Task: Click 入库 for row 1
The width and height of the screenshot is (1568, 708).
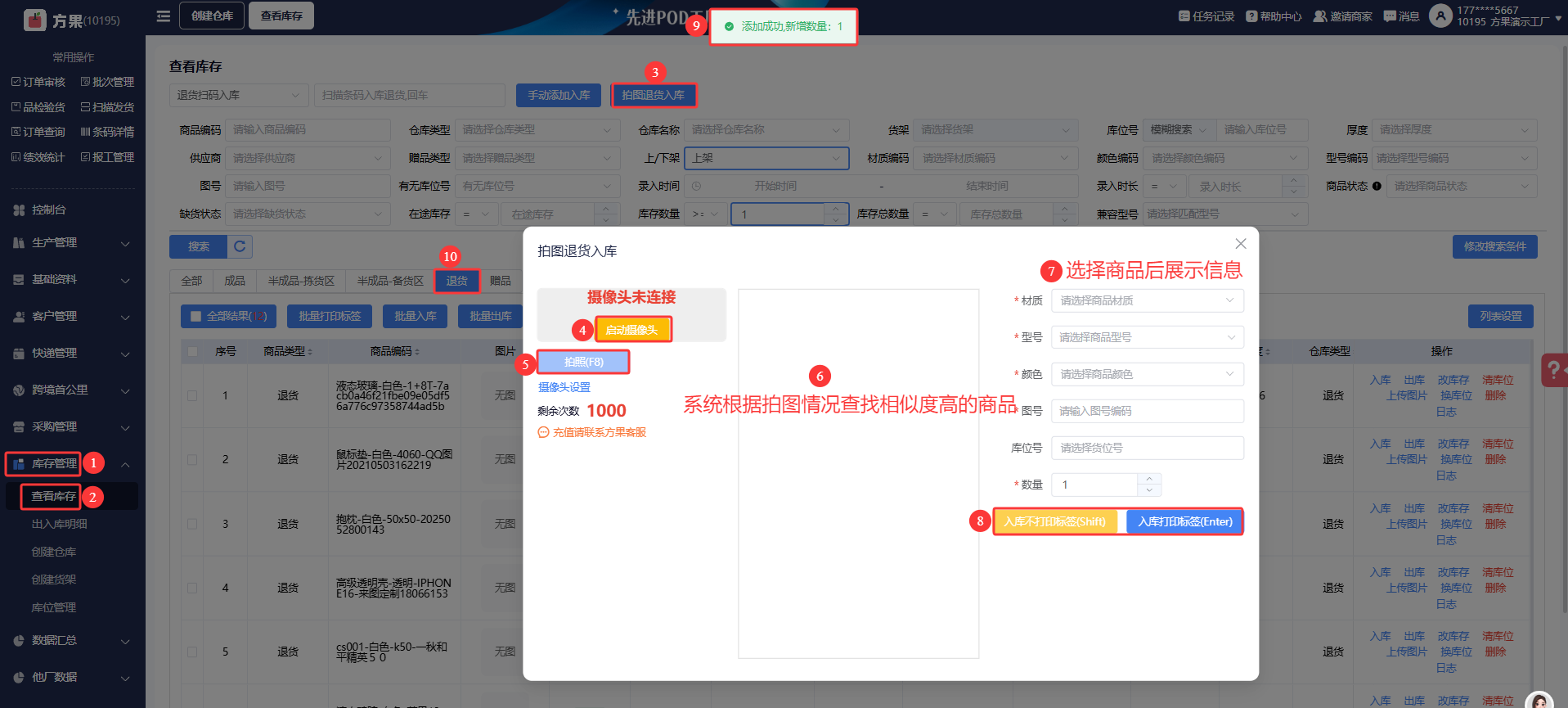Action: pyautogui.click(x=1381, y=380)
